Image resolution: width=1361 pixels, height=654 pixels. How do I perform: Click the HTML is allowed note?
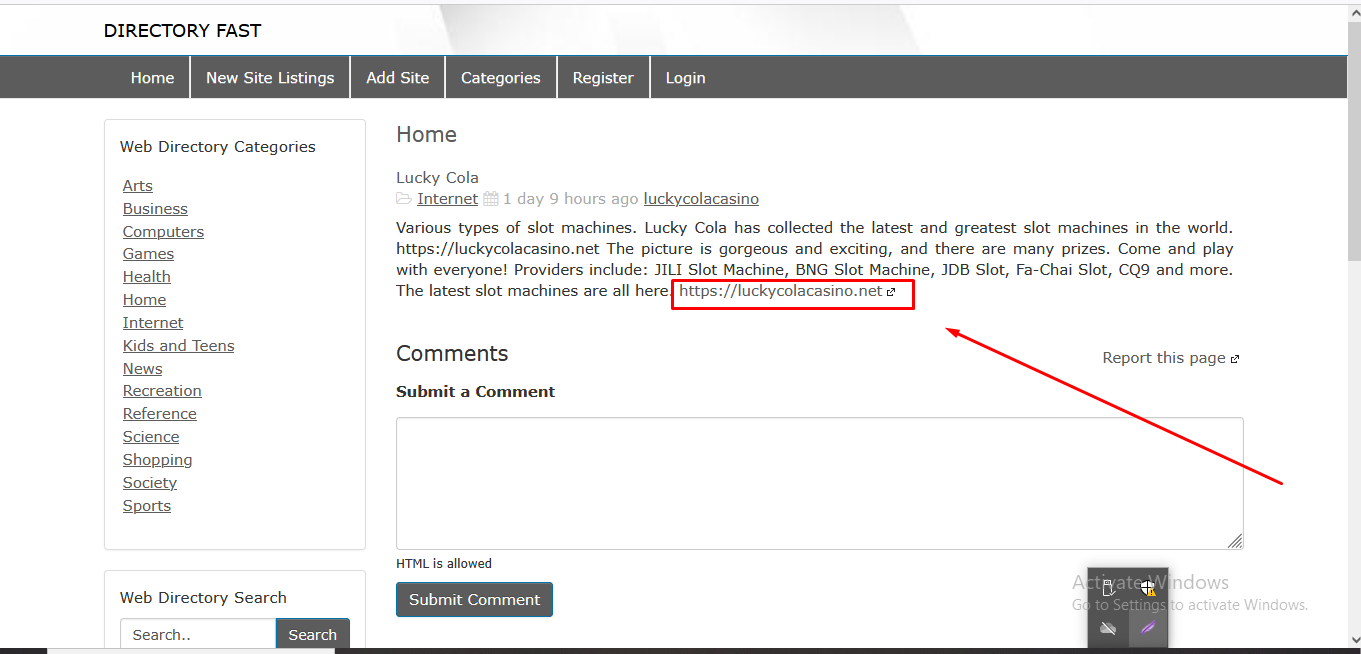point(444,564)
